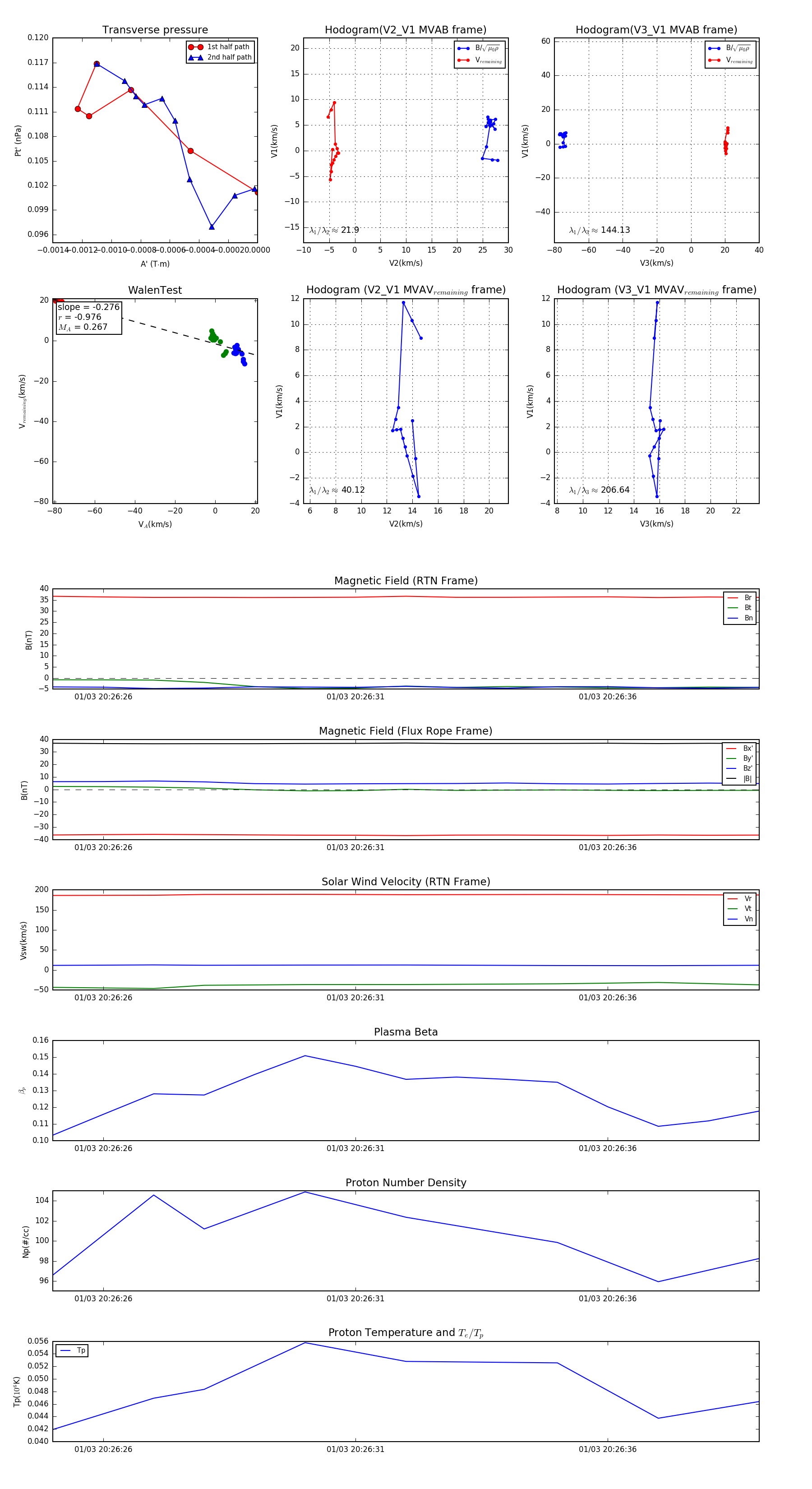Click the eigenvalue ratio annotation reading 40.12

(x=337, y=490)
